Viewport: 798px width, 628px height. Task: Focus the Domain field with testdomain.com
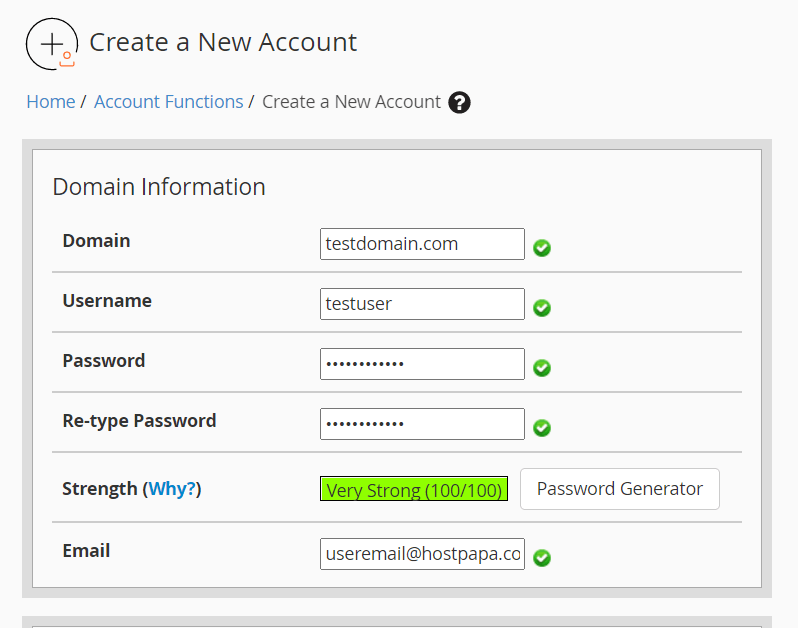(422, 244)
